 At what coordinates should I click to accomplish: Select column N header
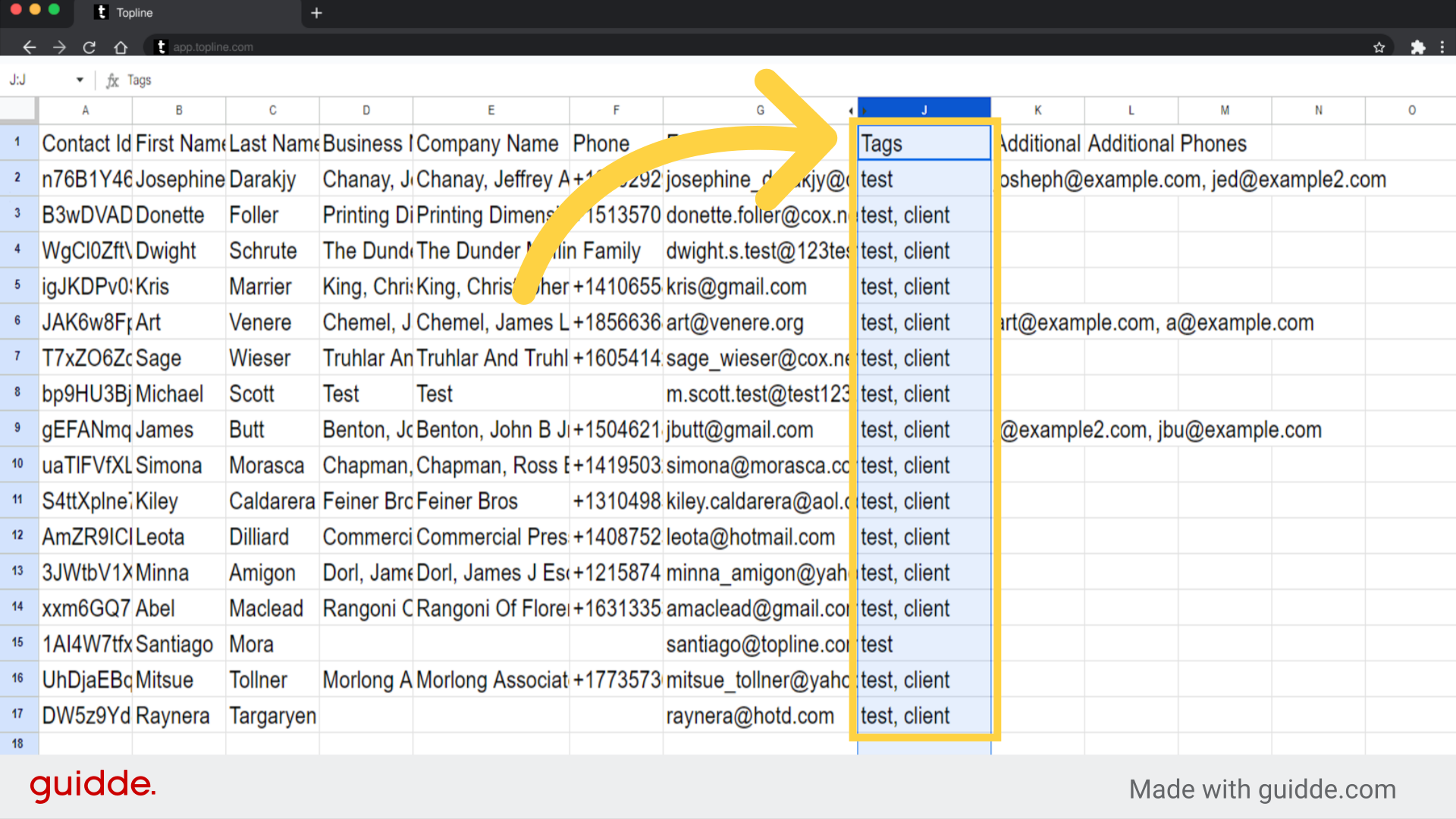pos(1319,110)
